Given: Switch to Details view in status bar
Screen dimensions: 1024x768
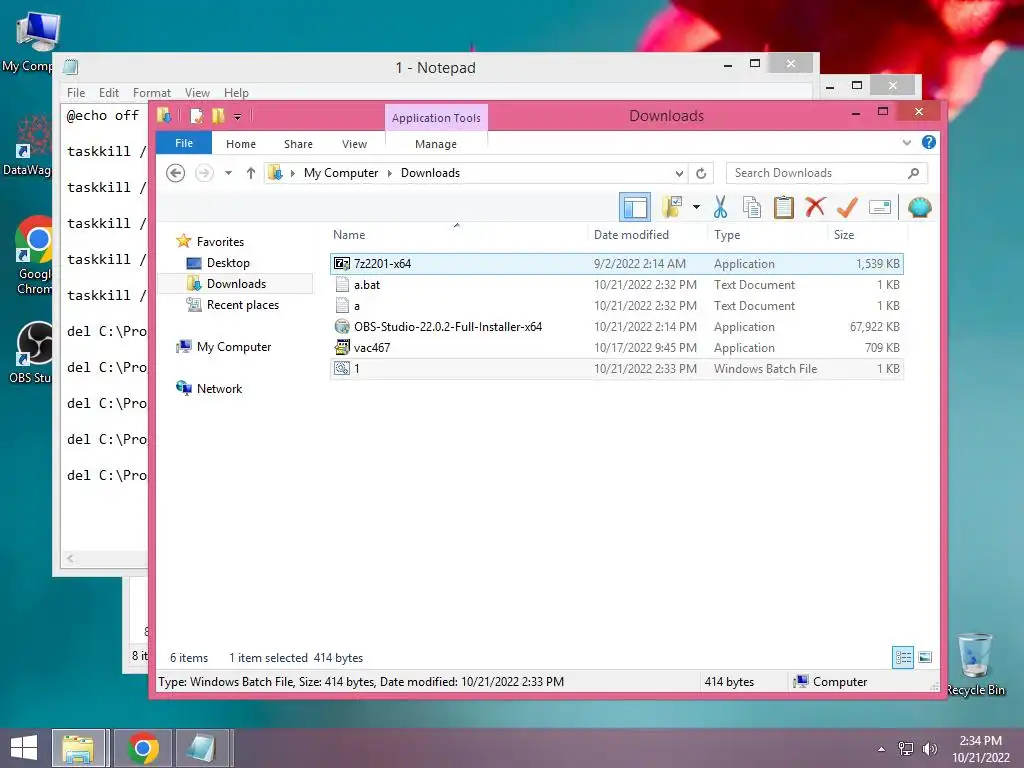Looking at the screenshot, I should (903, 657).
